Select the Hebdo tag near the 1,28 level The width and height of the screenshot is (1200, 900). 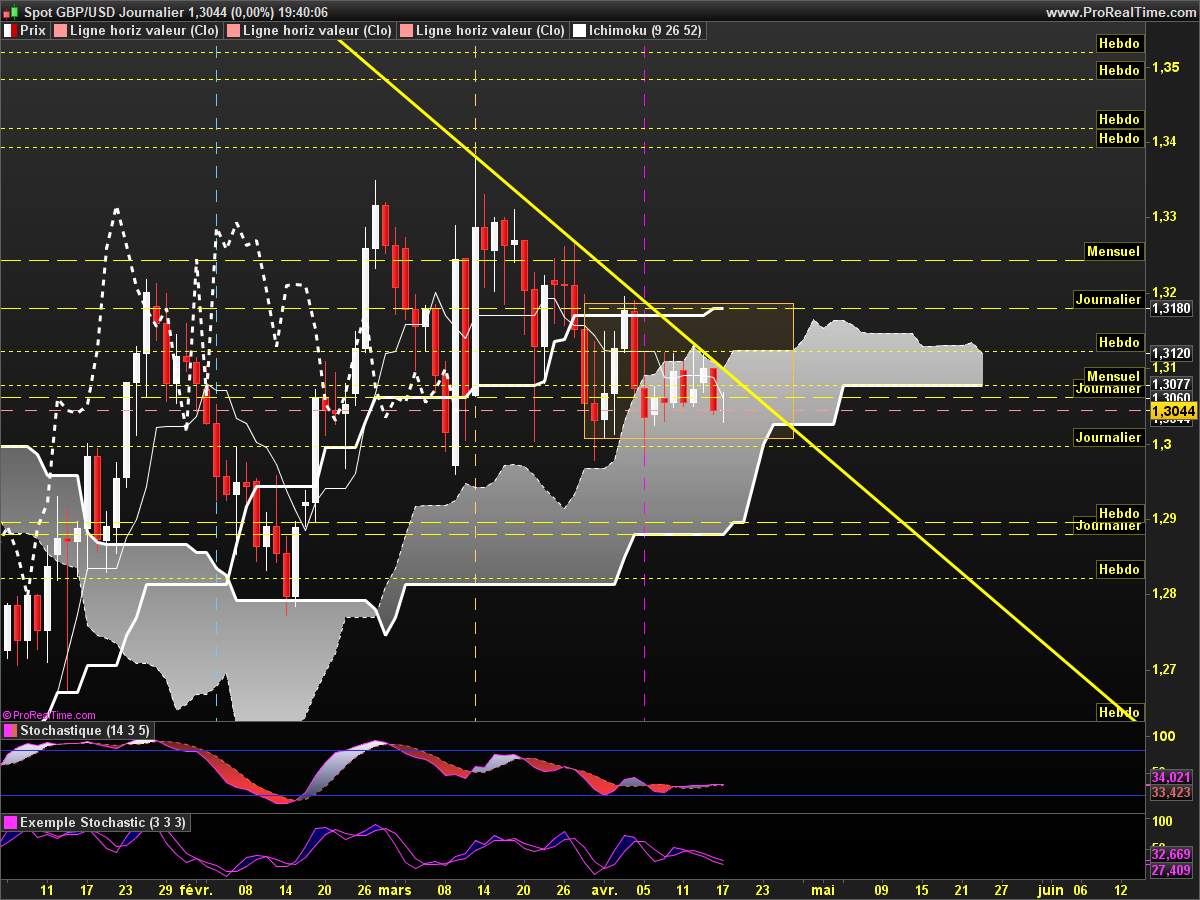coord(1119,569)
